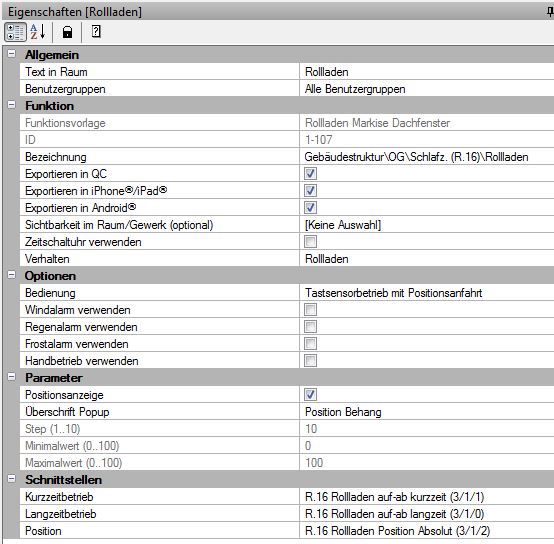
Task: Select Langzeitbetrieb address value 3/1/0
Action: [427, 514]
